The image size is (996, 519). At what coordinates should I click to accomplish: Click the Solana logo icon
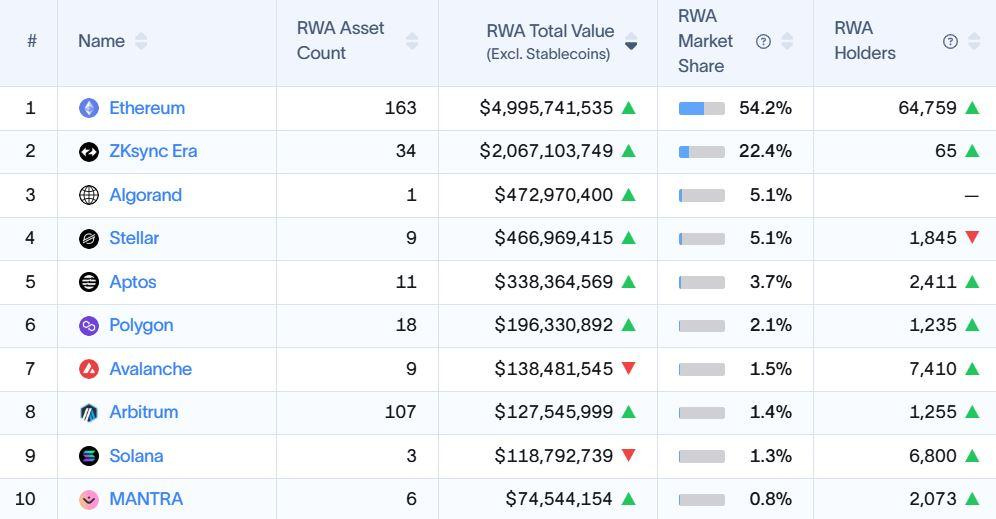click(89, 456)
